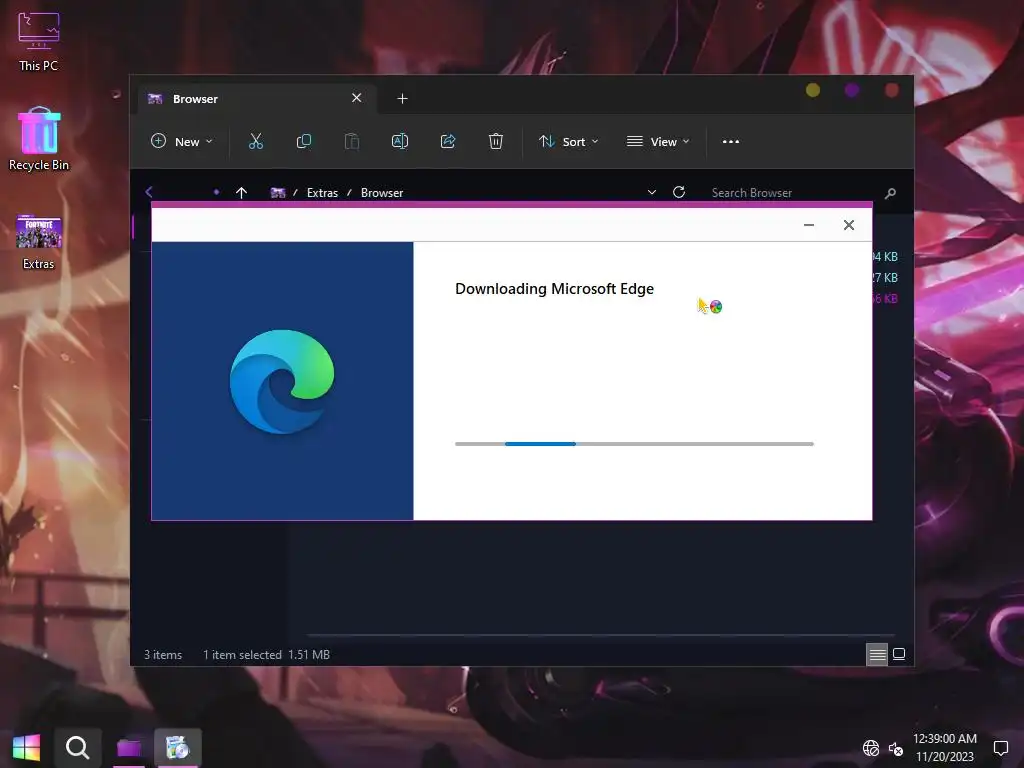Click the Share icon in toolbar
1024x768 pixels.
(448, 141)
